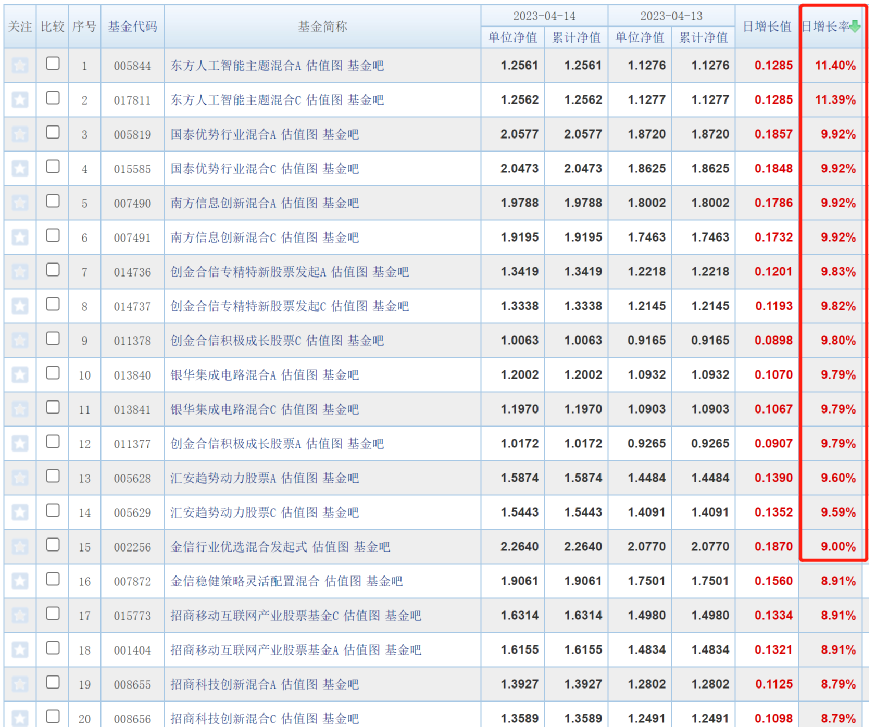Mark fund 007490 with the star icon

(19, 203)
